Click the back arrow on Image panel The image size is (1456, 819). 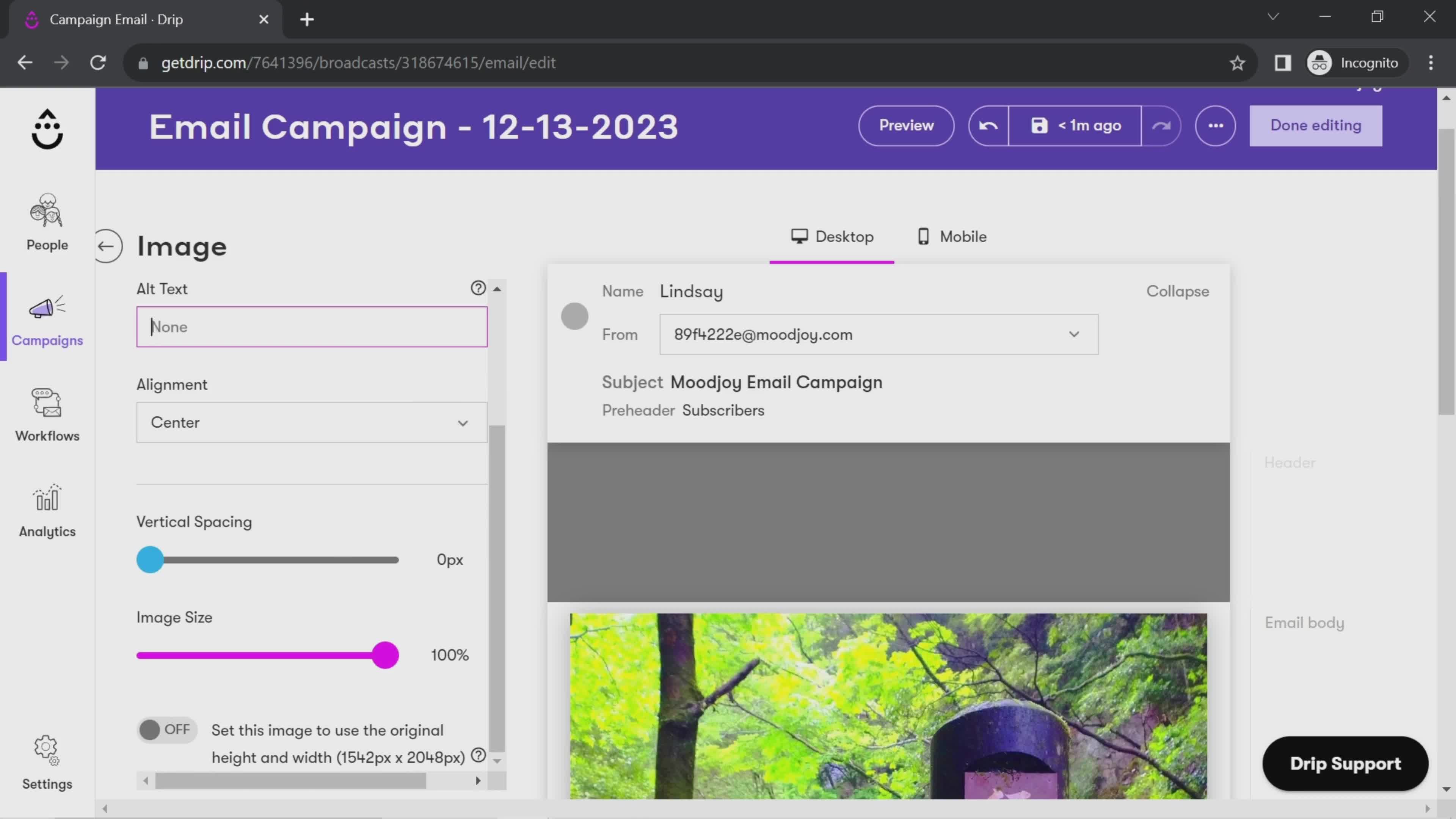[x=107, y=246]
